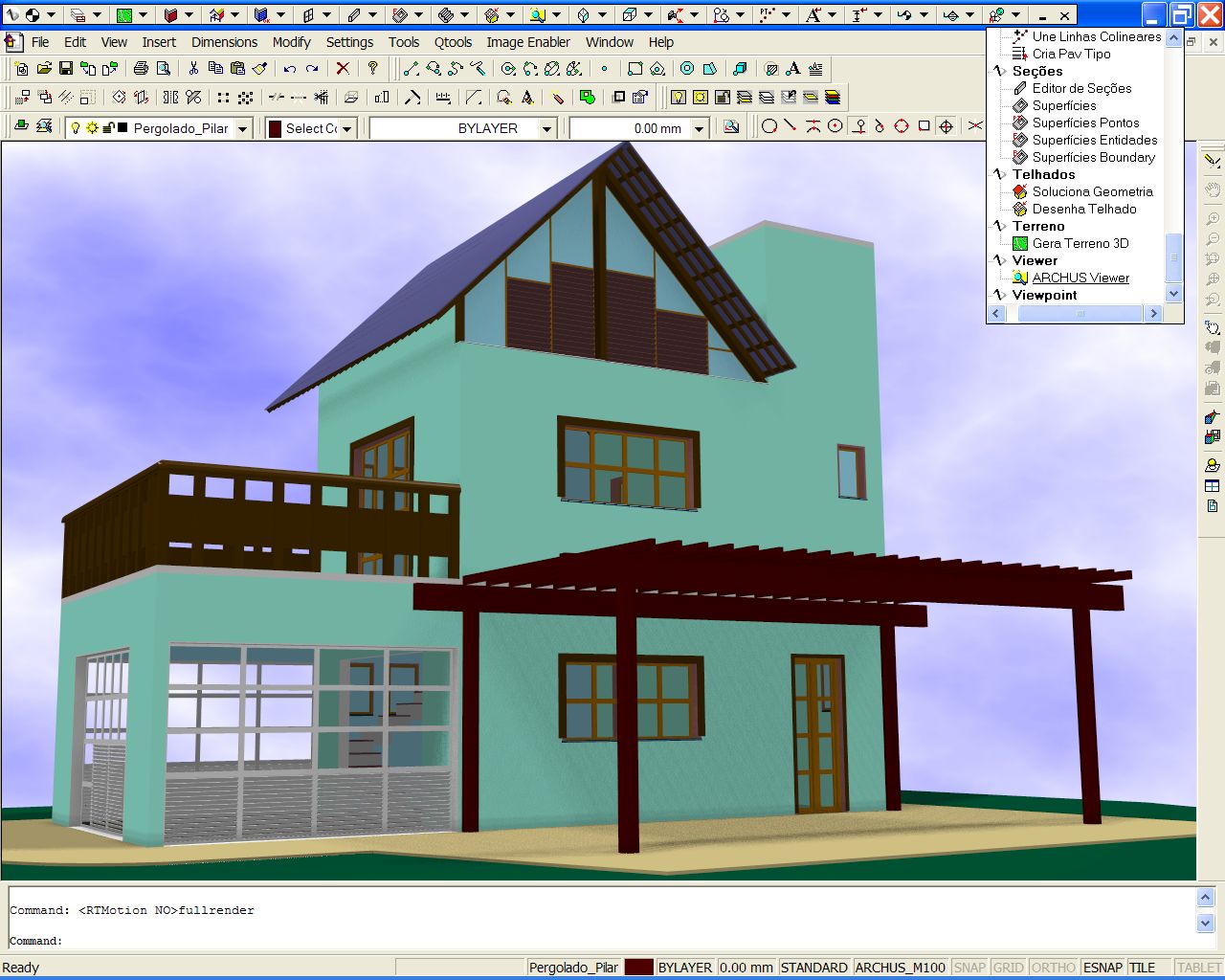Collapse the Viewer tree group

[1000, 260]
